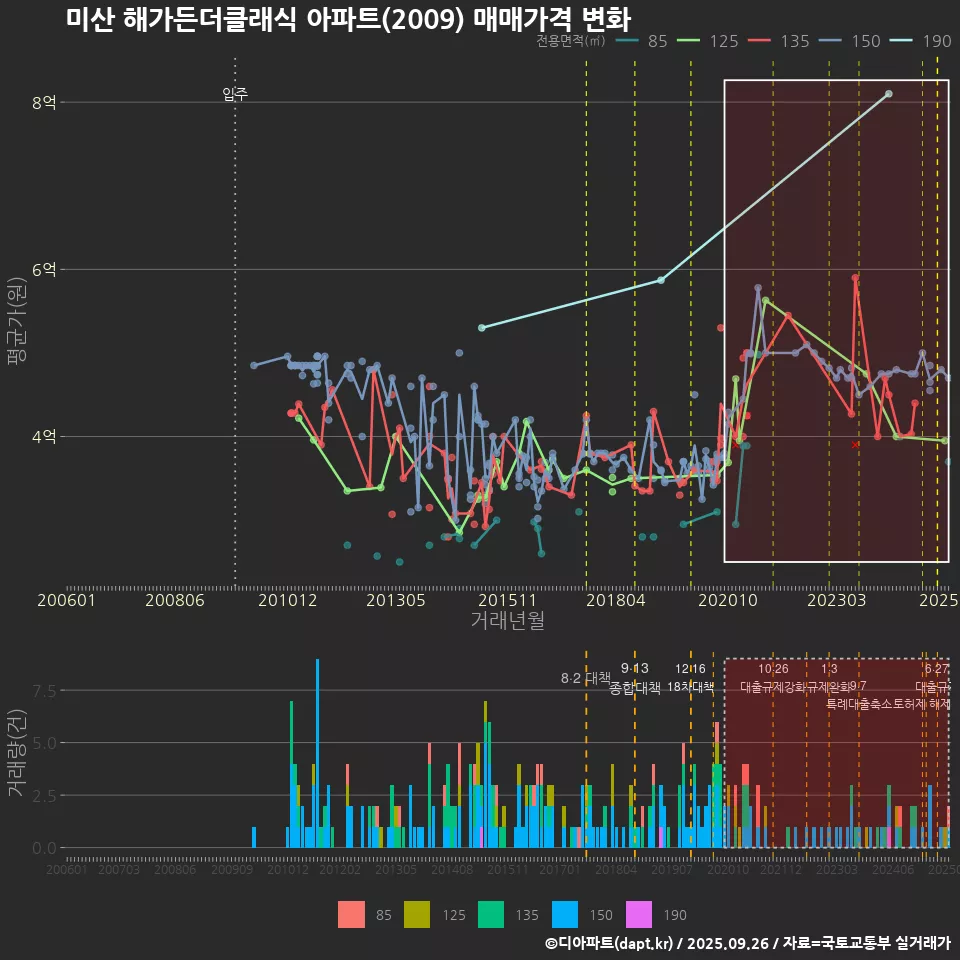The height and width of the screenshot is (960, 960).
Task: Click the 201012 x-axis label on price chart
Action: (x=287, y=600)
